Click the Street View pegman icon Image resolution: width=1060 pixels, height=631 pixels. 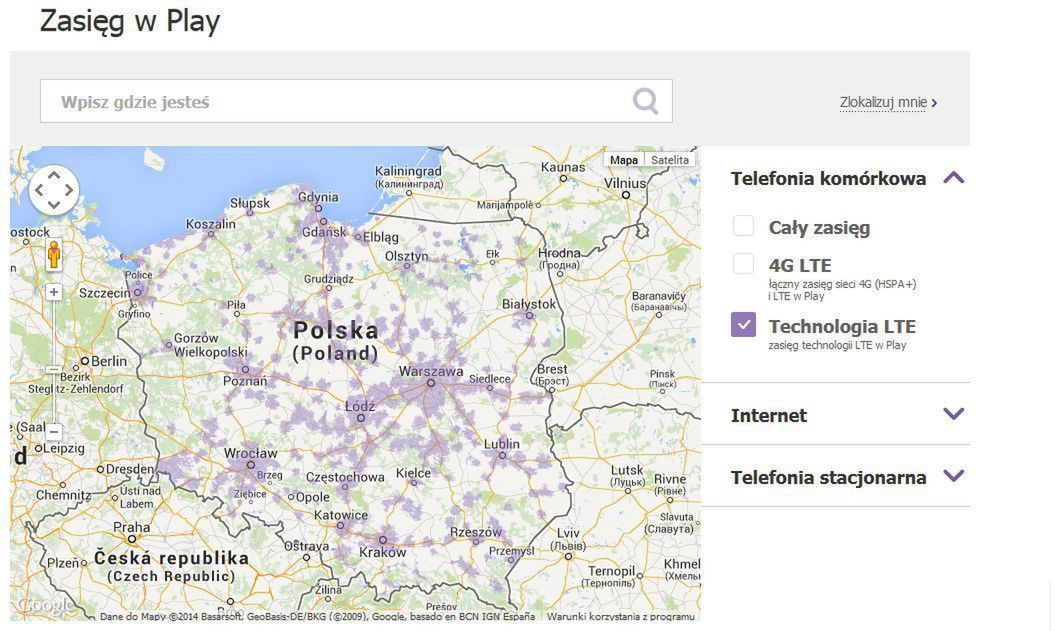point(54,255)
